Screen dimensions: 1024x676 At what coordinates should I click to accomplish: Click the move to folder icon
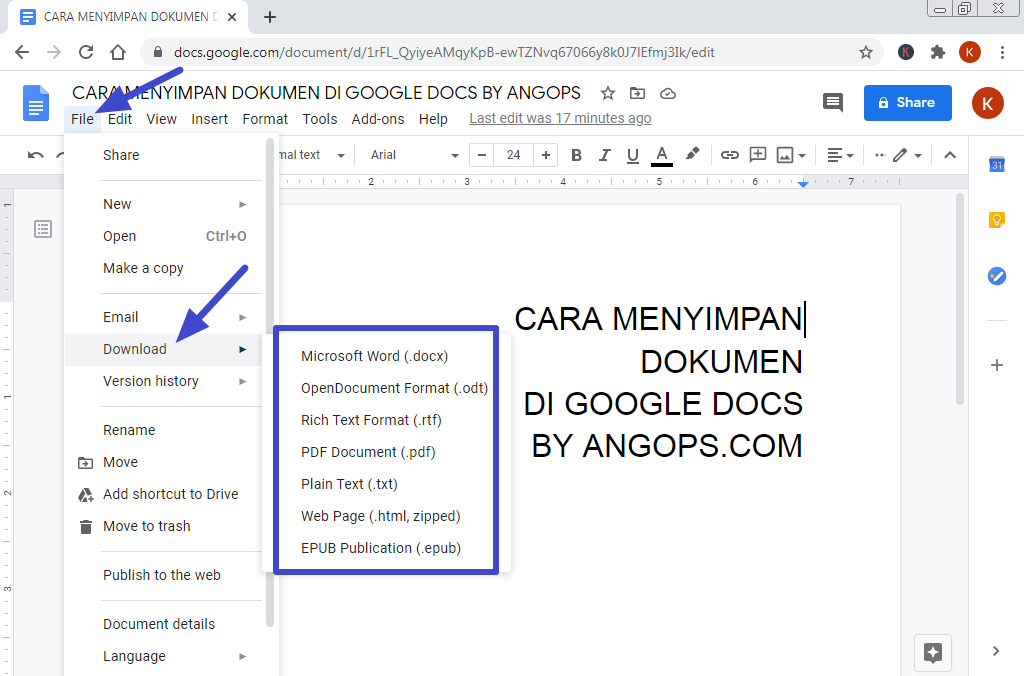point(637,93)
